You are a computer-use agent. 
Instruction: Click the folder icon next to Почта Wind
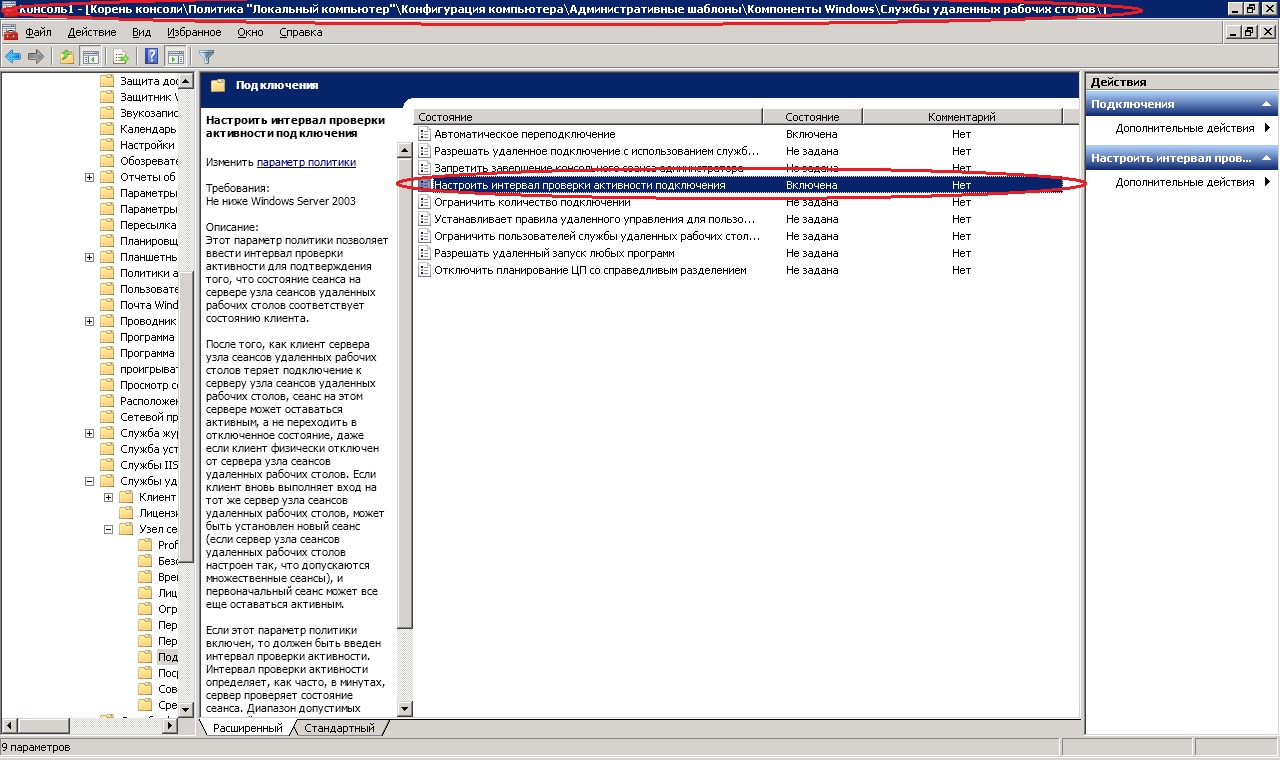[x=108, y=305]
